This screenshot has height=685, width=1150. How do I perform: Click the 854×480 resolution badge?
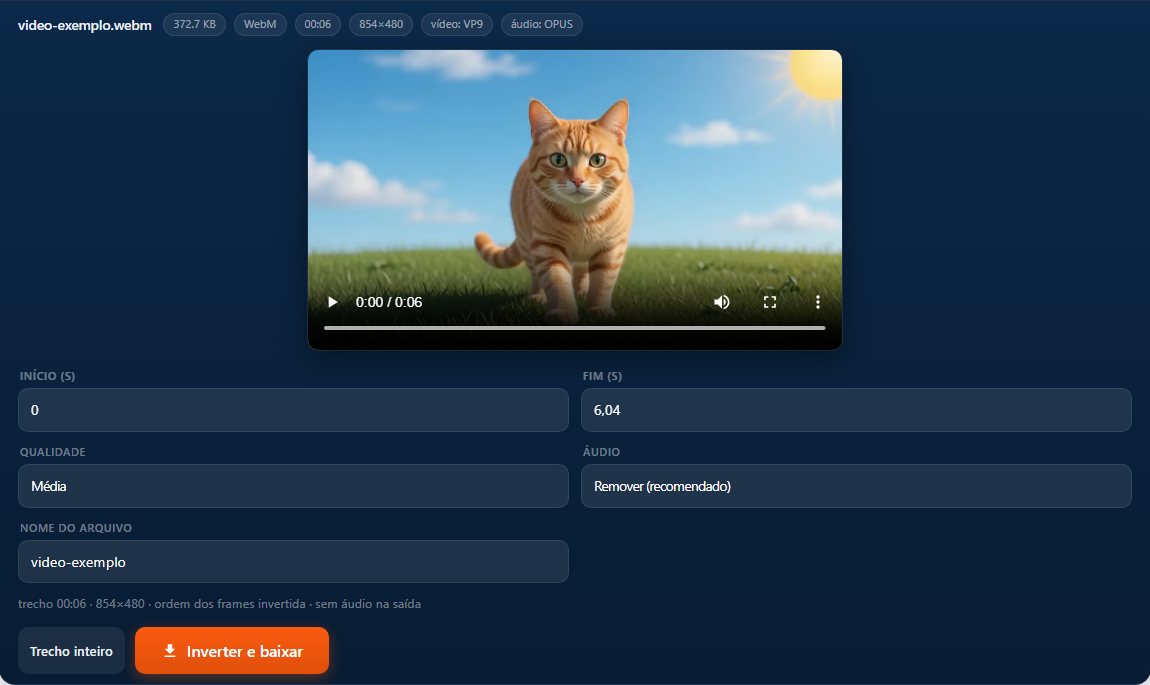pos(381,24)
